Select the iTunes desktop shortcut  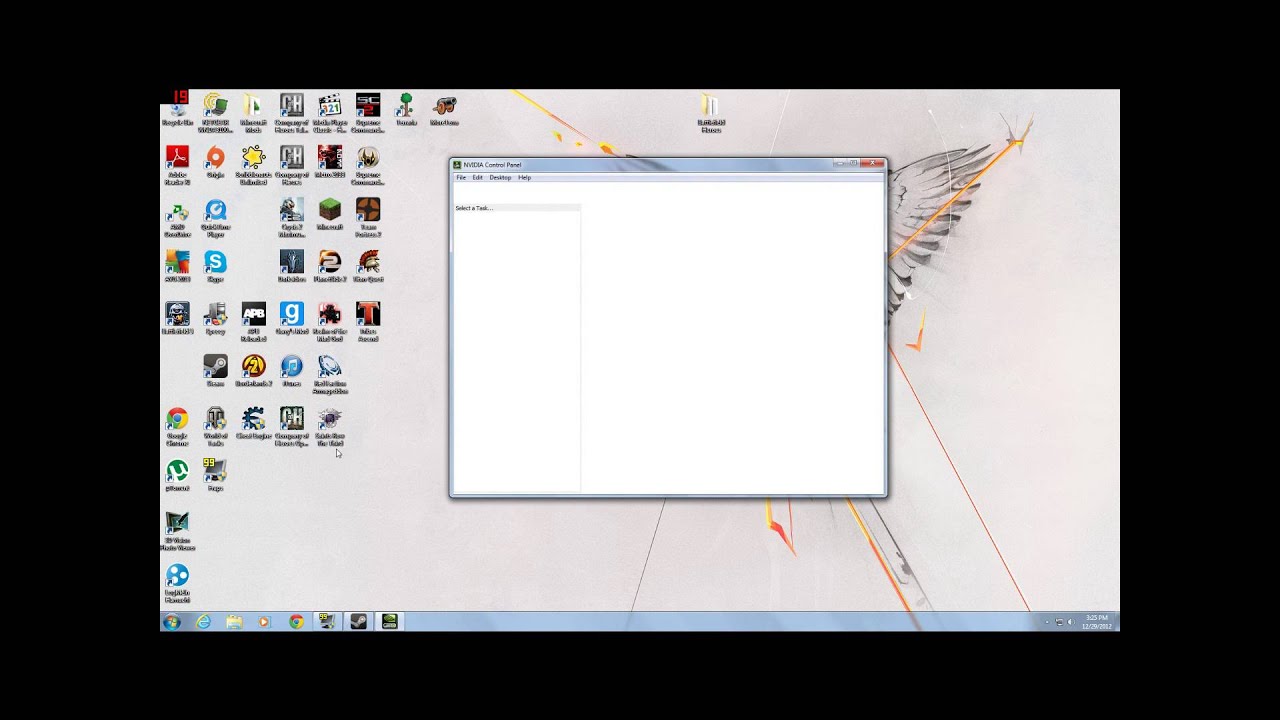pos(291,370)
